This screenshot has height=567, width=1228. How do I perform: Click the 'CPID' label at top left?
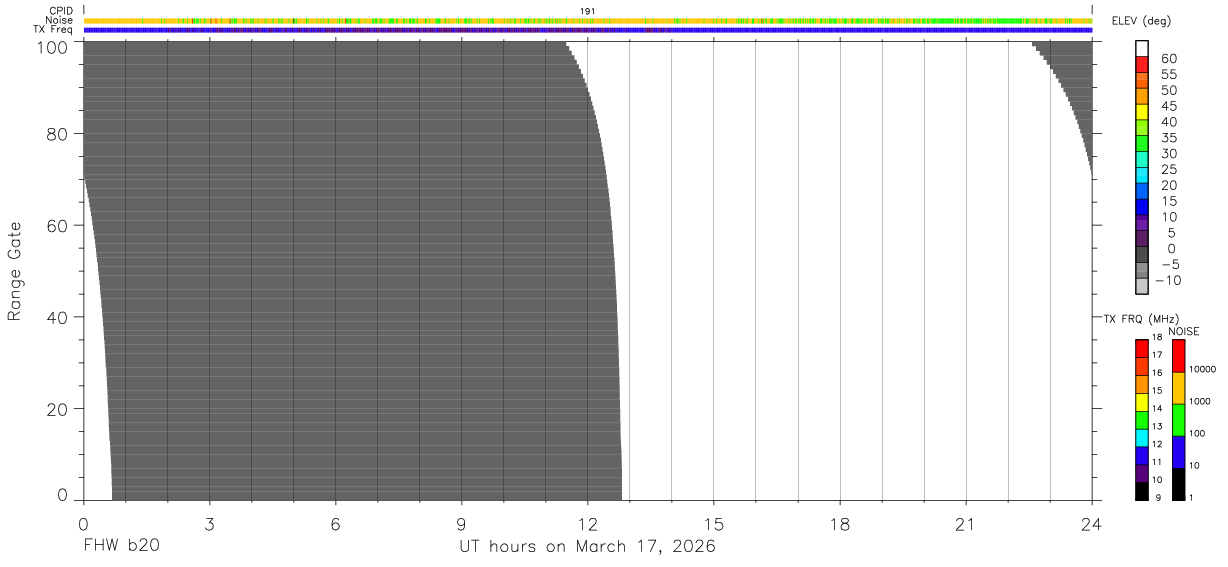61,11
